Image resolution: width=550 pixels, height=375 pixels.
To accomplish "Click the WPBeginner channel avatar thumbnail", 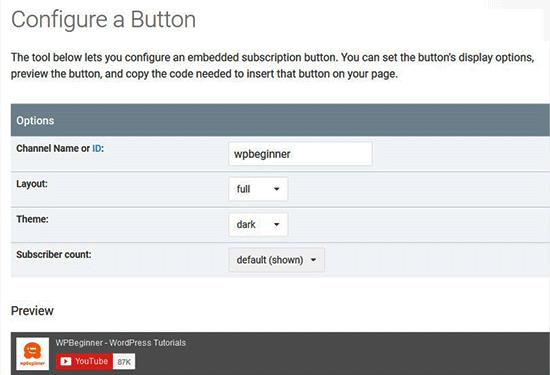I will [x=33, y=354].
